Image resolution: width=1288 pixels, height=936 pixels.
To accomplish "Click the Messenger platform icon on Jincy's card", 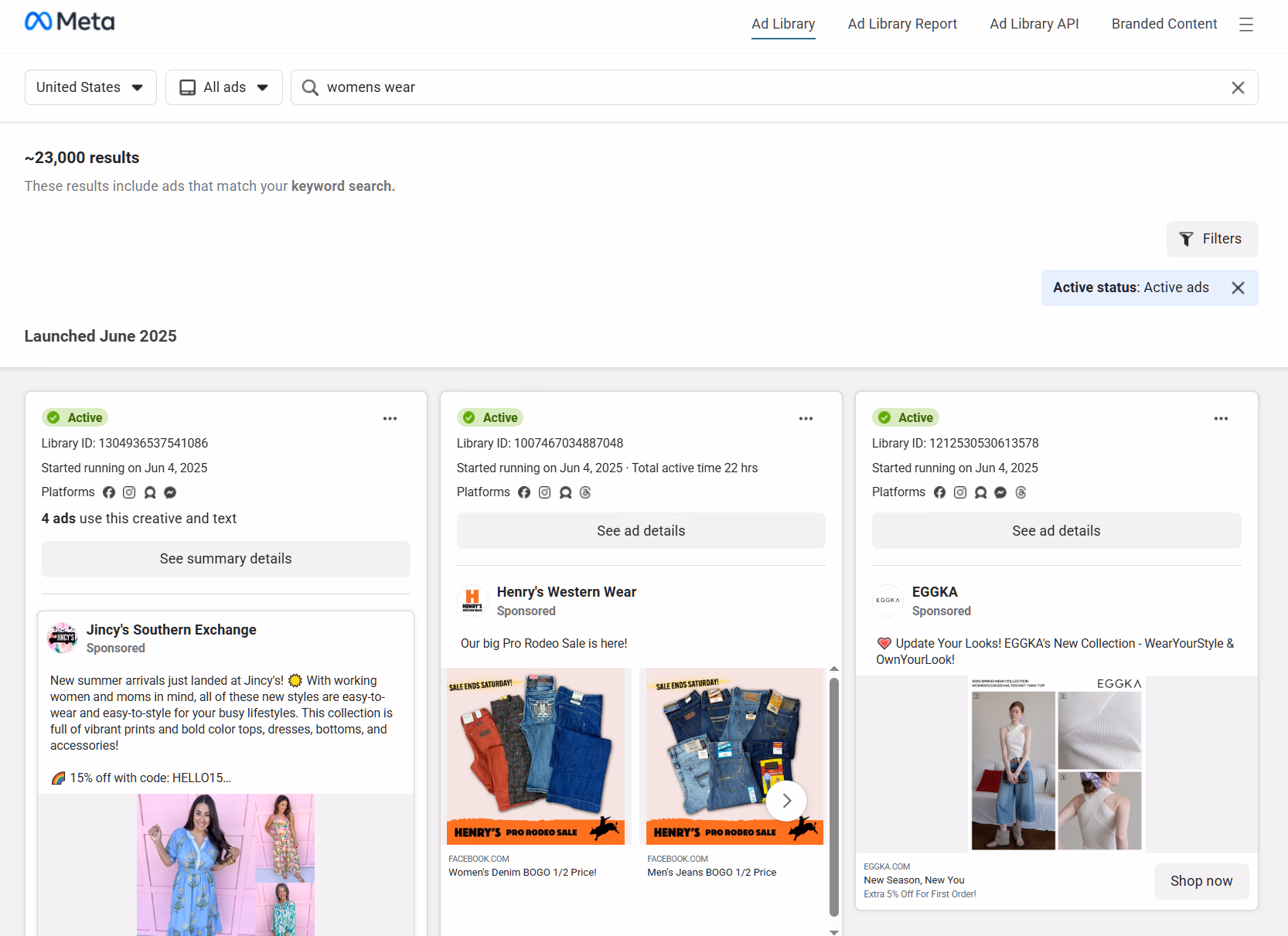I will [169, 492].
